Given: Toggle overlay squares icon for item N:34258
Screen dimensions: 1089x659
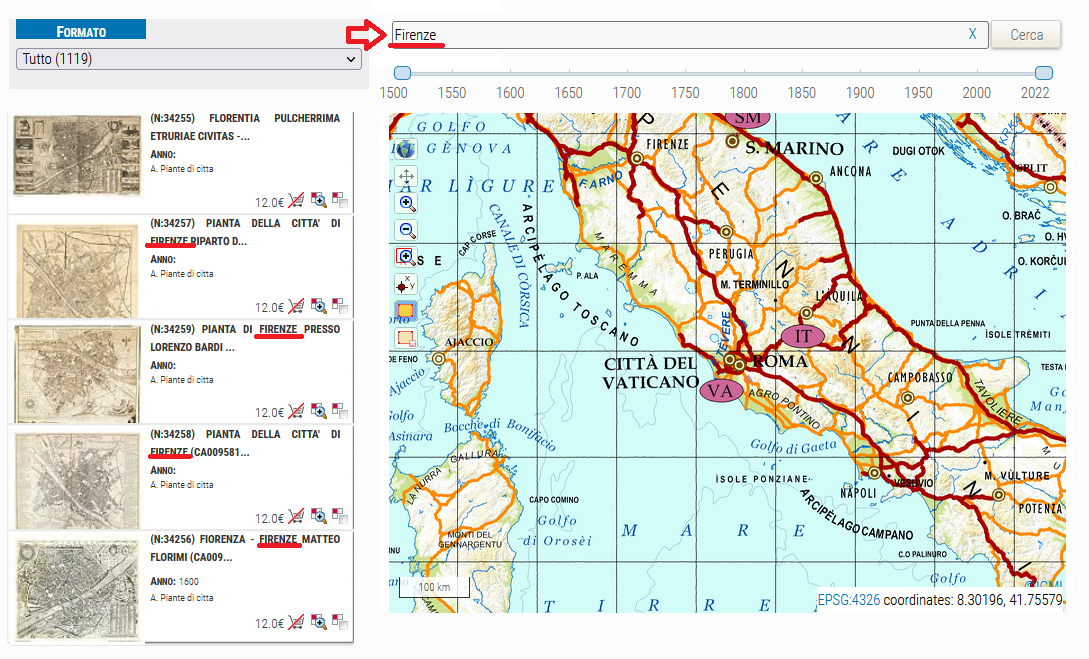Looking at the screenshot, I should (x=340, y=517).
